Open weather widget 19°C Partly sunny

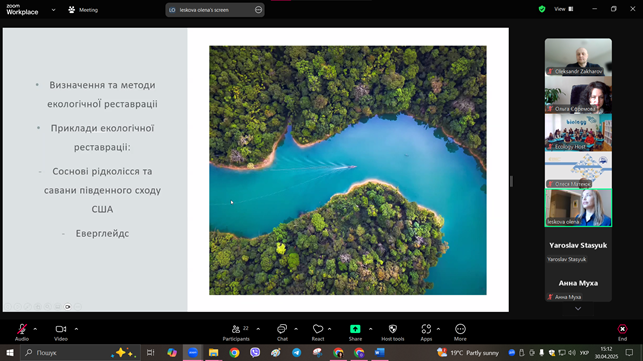[468, 352]
